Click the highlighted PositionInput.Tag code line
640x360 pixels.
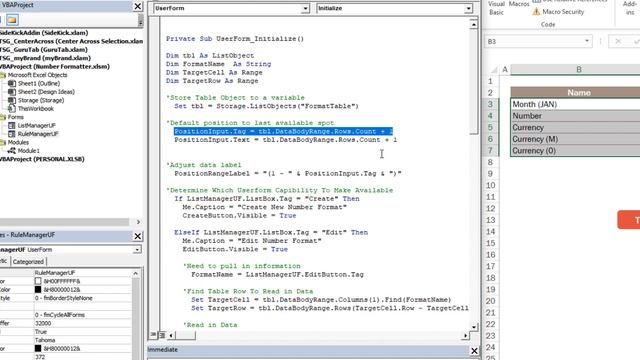coord(283,131)
